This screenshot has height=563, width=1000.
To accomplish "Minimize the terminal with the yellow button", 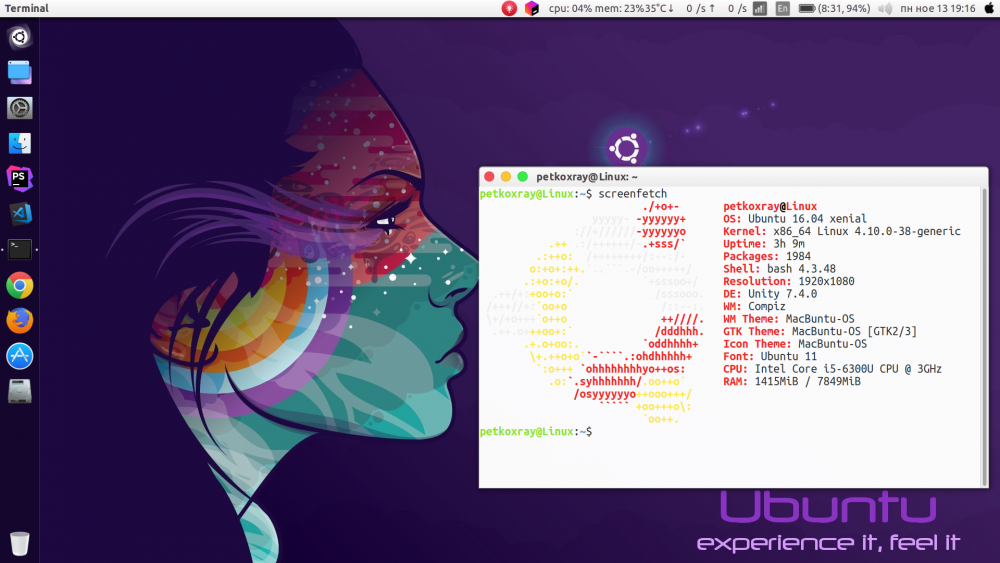I will click(506, 177).
